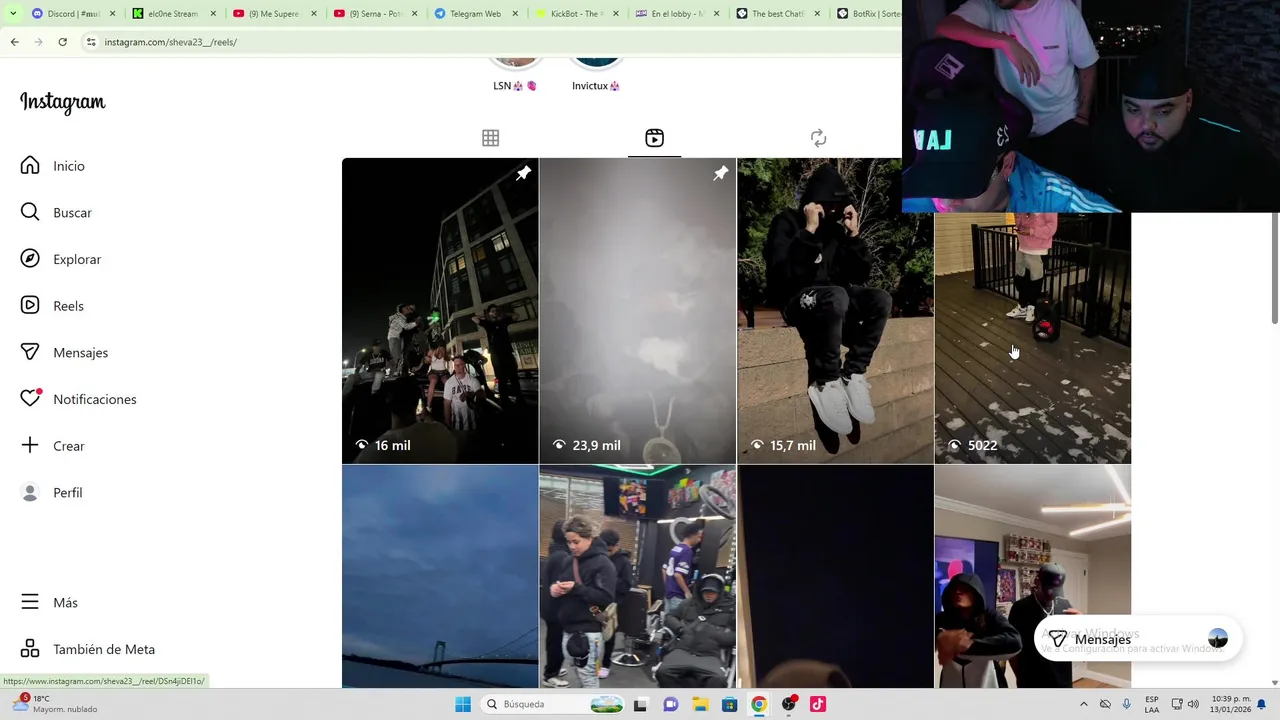Screen dimensions: 1280x720
Task: Open the Buscar magnifier icon
Action: pos(30,212)
